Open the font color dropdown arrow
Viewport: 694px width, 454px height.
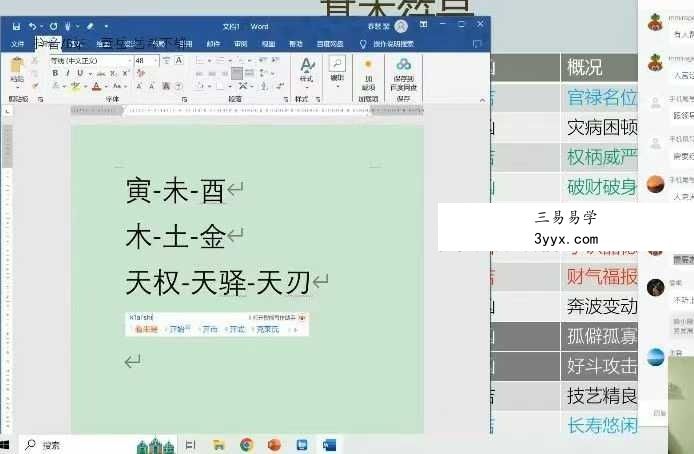(x=106, y=86)
